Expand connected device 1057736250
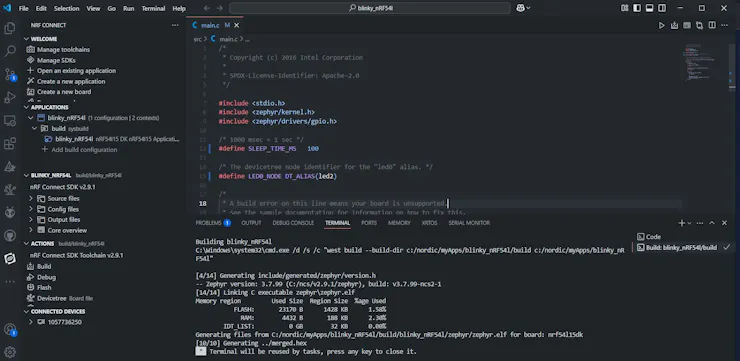This screenshot has width=740, height=361. pos(31,322)
